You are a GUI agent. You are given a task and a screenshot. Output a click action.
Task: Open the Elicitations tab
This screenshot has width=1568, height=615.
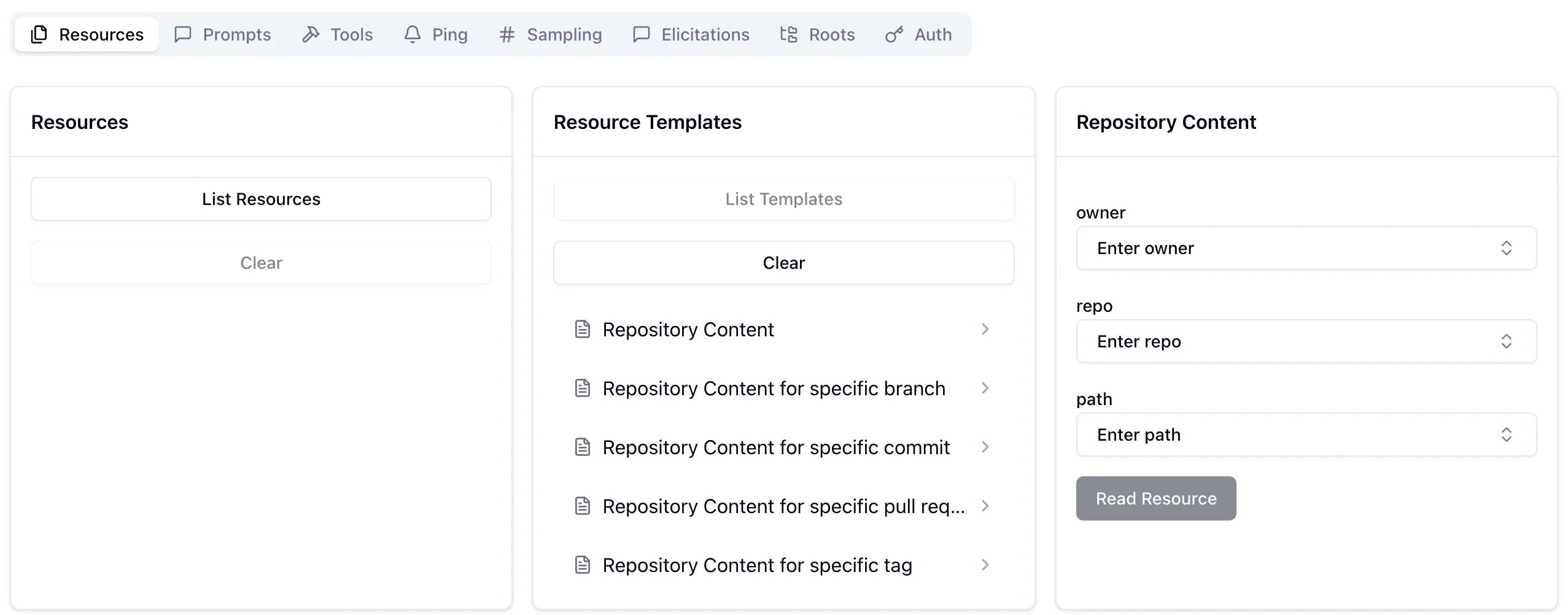[691, 34]
